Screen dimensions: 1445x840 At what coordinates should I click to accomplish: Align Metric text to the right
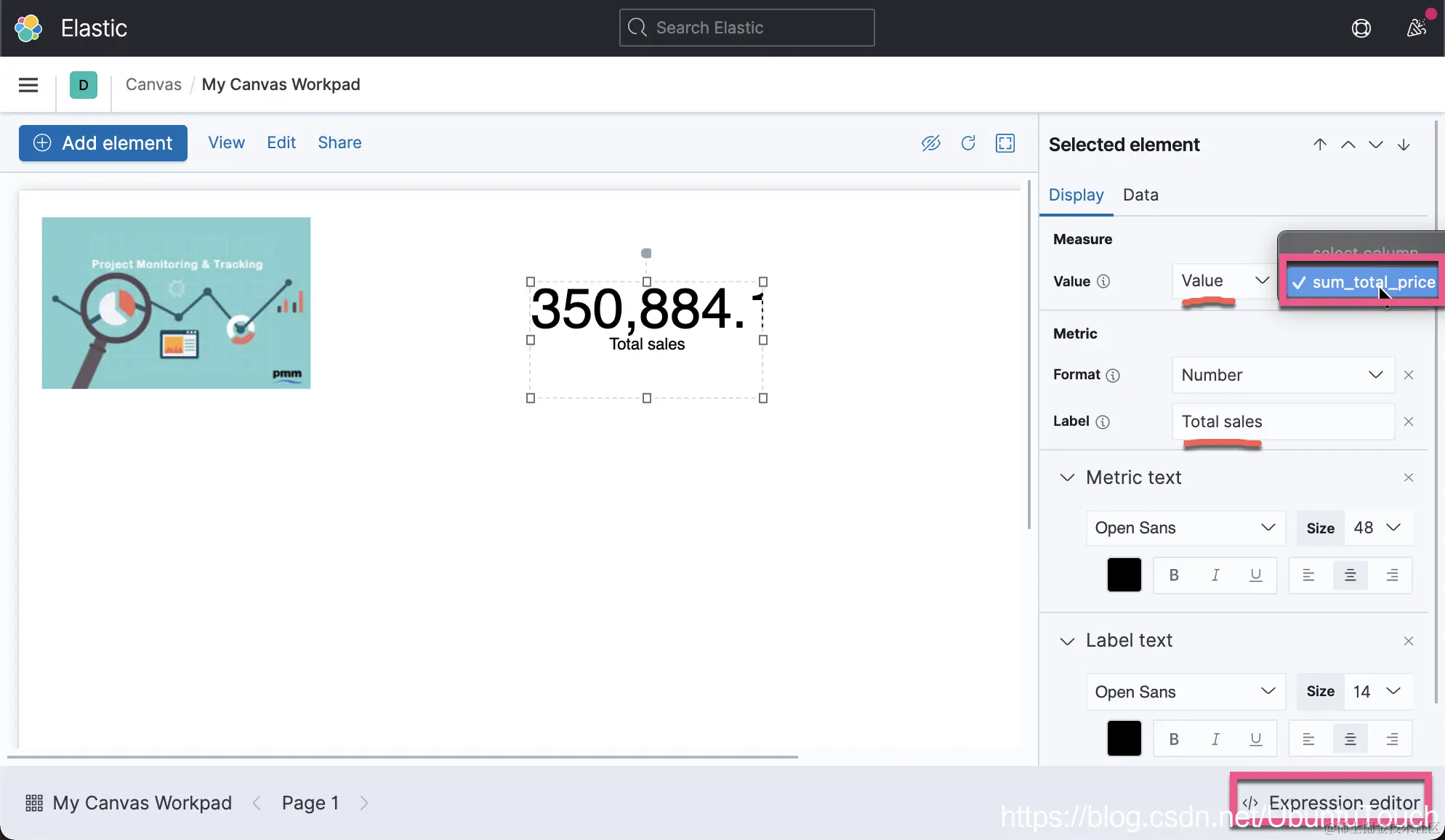click(1392, 576)
